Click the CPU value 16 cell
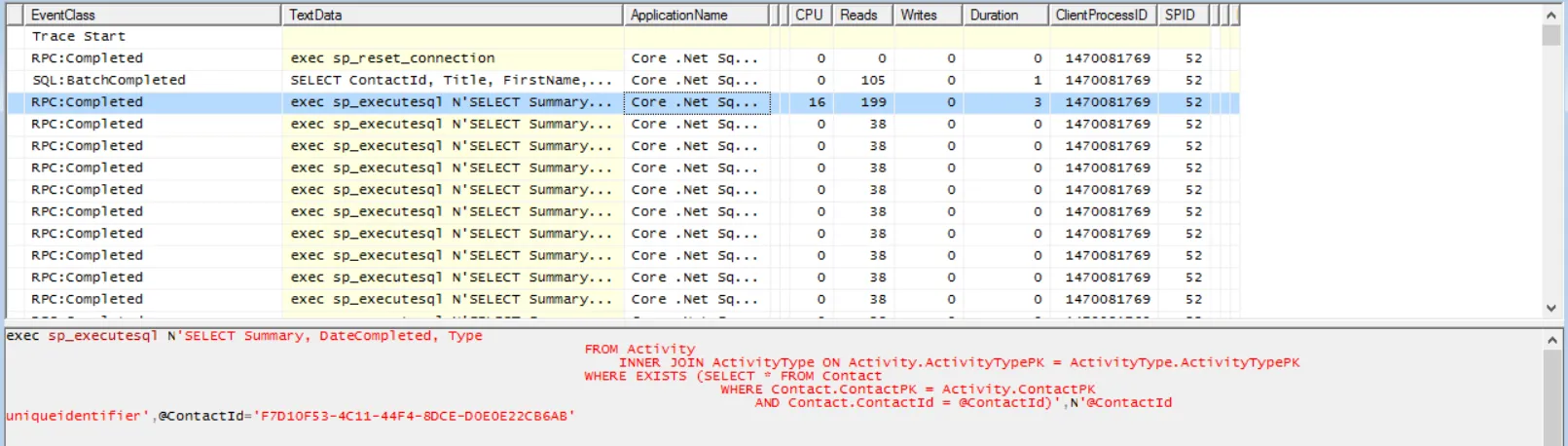Image resolution: width=1568 pixels, height=446 pixels. [x=817, y=102]
